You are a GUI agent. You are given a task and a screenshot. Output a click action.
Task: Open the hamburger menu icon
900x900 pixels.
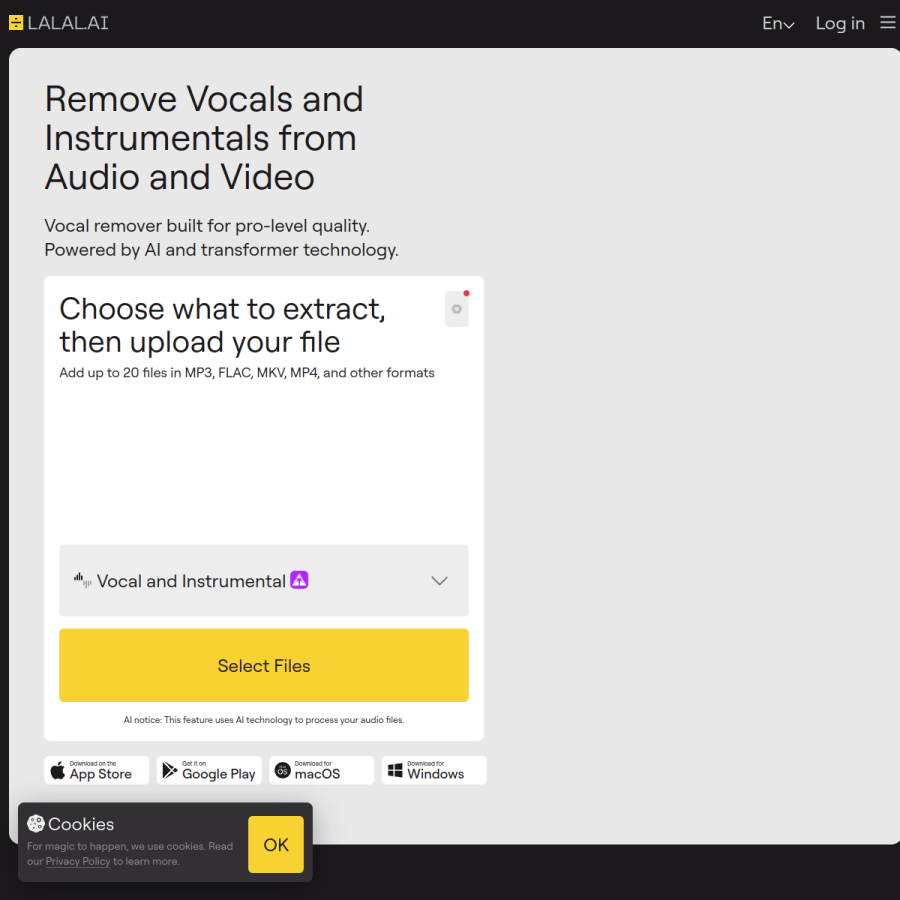tap(887, 22)
